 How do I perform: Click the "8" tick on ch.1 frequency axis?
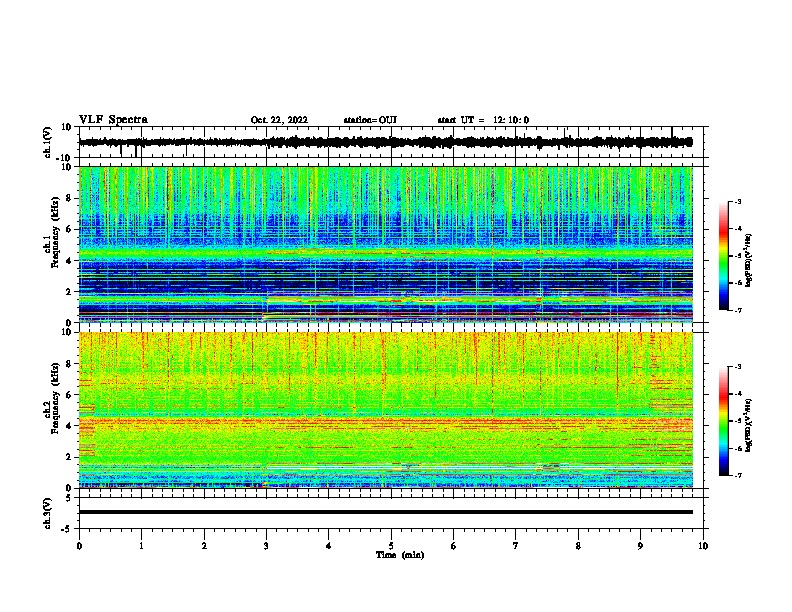coord(70,198)
